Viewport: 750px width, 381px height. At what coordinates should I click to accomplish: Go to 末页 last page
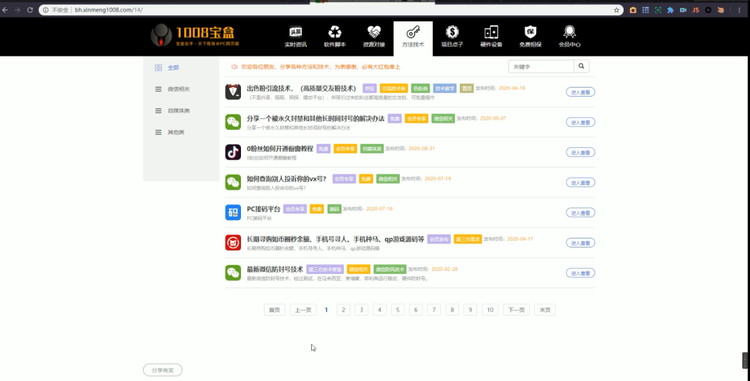point(545,310)
